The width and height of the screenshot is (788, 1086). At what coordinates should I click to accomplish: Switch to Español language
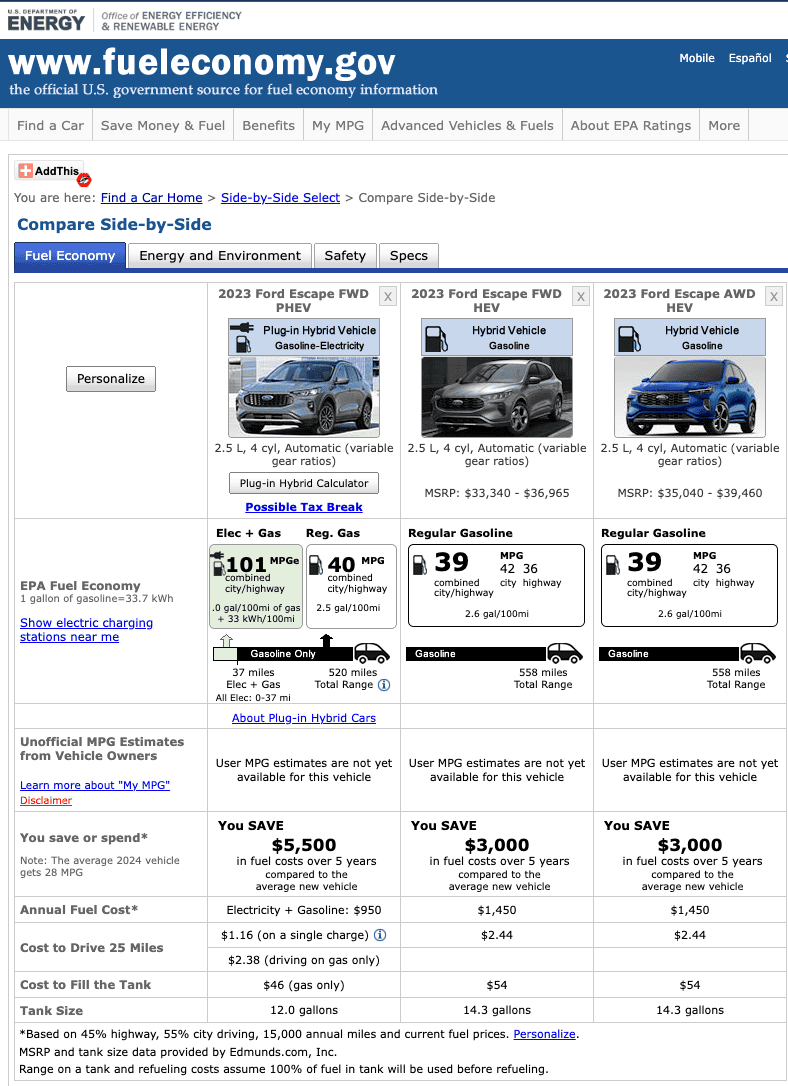(750, 58)
